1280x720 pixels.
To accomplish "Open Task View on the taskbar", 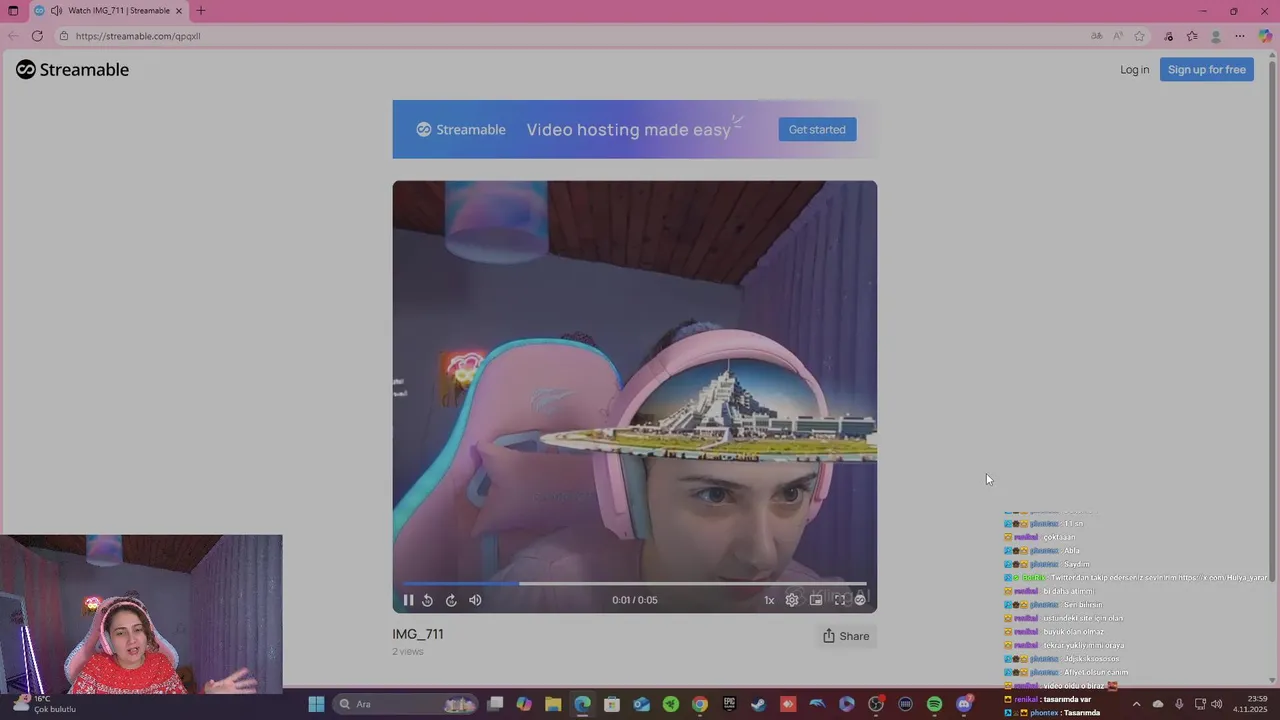I will click(x=495, y=704).
